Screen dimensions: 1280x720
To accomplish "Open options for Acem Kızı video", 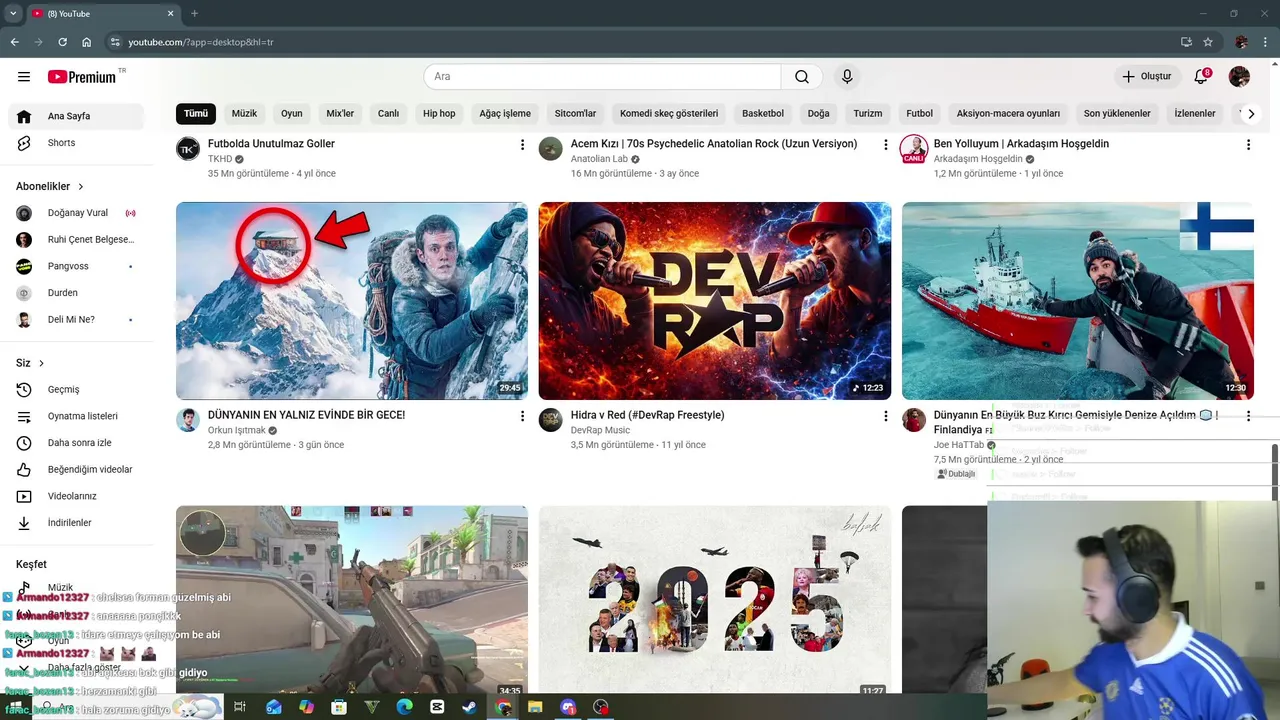I will click(885, 145).
